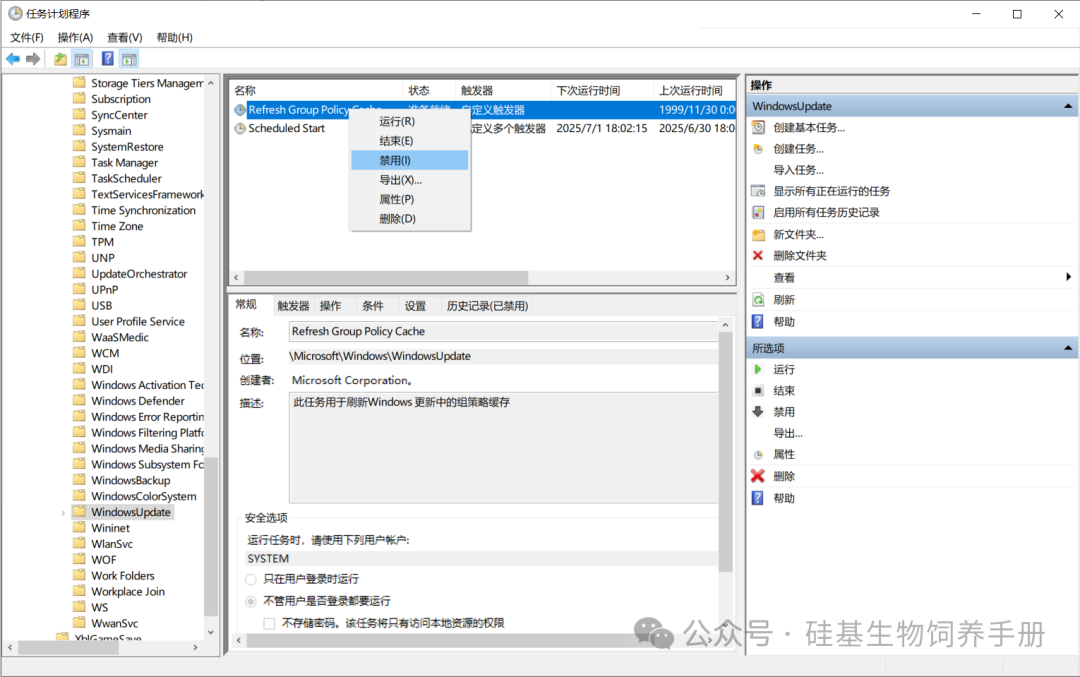Screen dimensions: 1080x677
Task: Toggle the 不存储密码 checkbox
Action: point(269,623)
